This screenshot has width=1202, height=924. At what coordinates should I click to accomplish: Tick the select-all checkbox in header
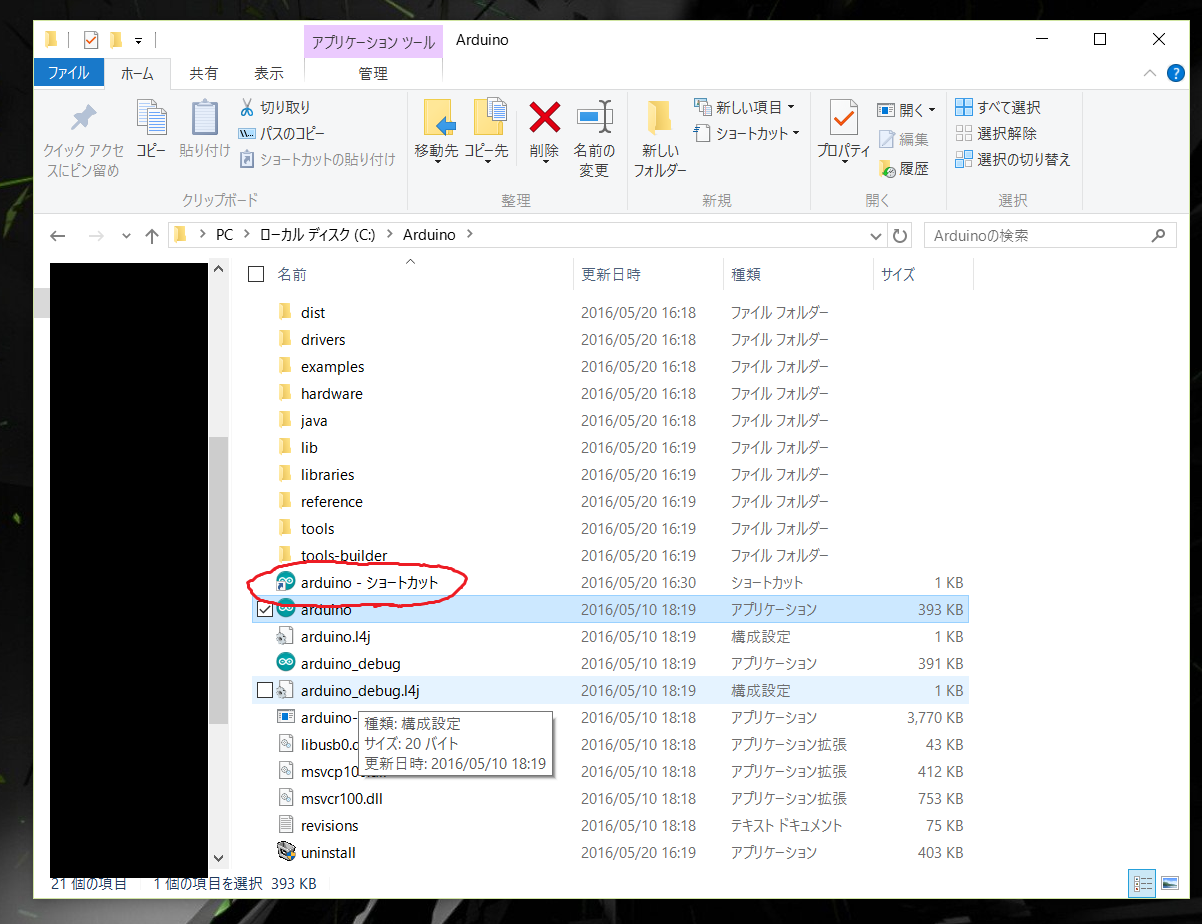pos(256,274)
